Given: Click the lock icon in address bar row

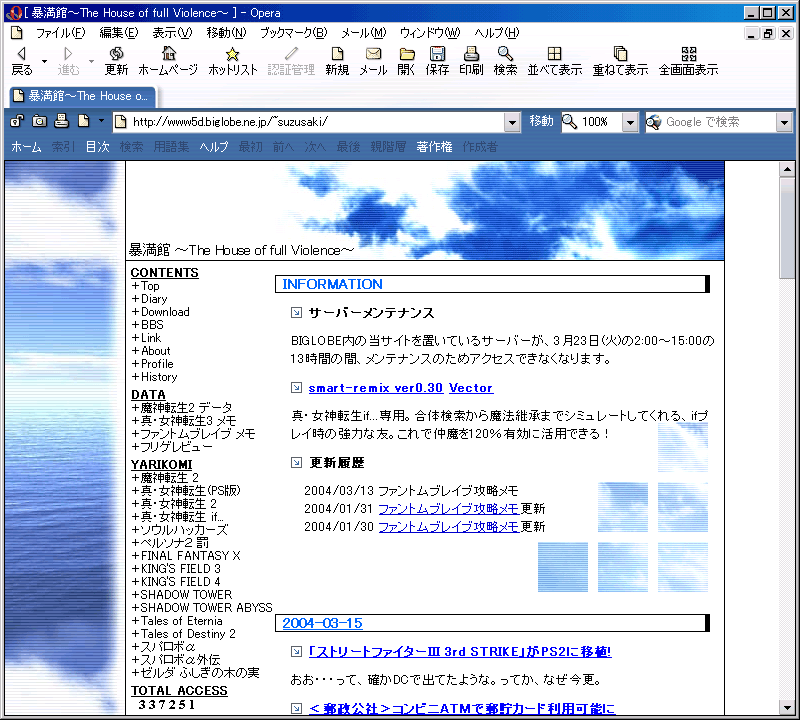Looking at the screenshot, I should coord(17,121).
